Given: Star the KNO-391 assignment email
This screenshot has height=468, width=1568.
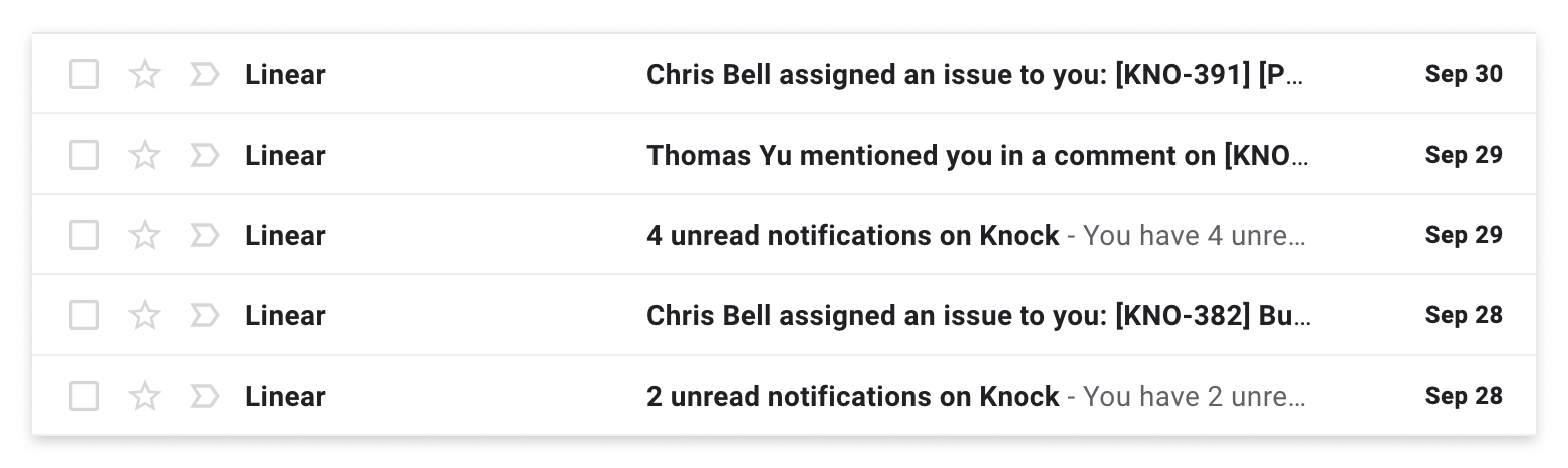Looking at the screenshot, I should click(144, 74).
